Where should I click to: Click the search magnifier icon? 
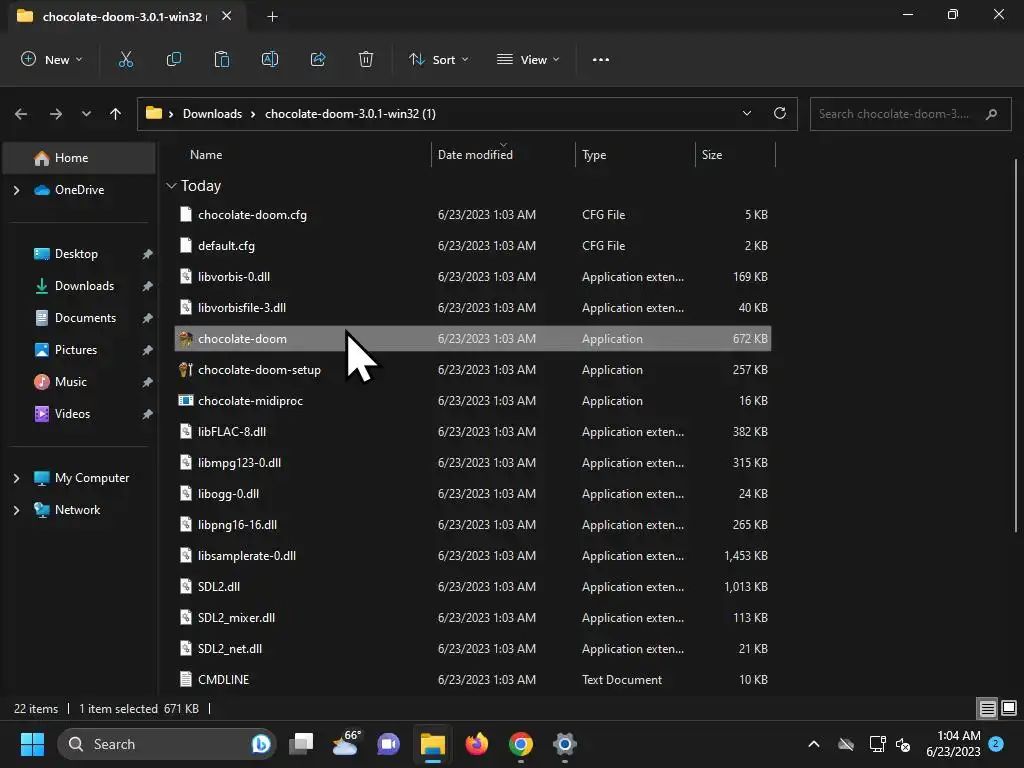pyautogui.click(x=991, y=114)
